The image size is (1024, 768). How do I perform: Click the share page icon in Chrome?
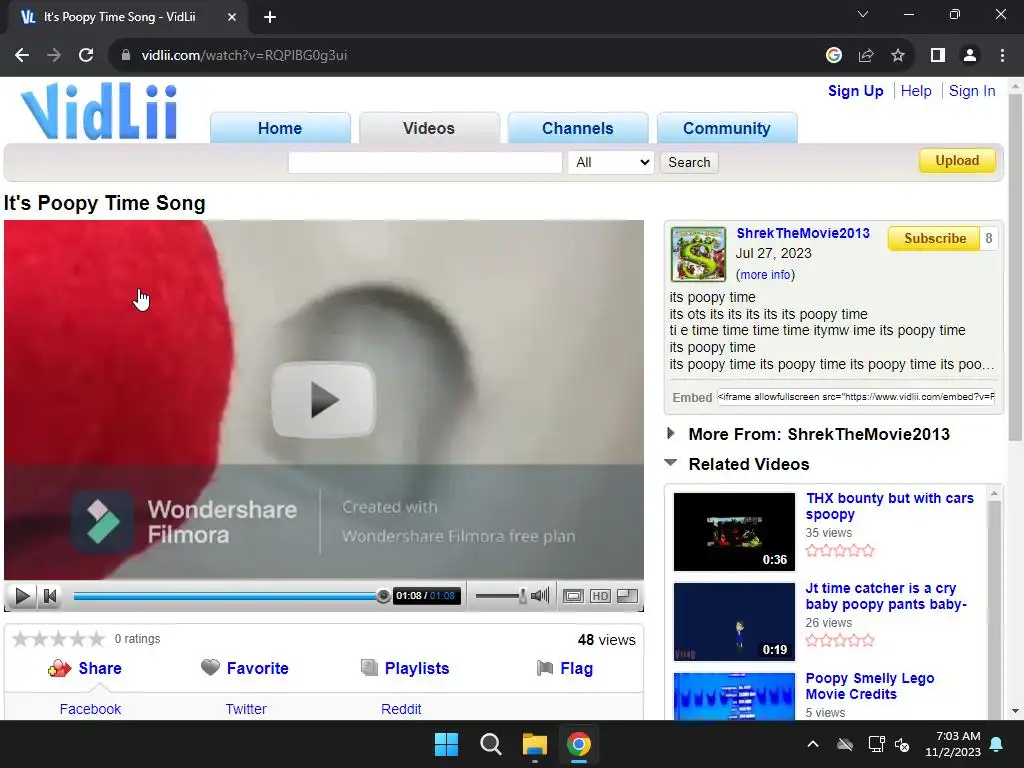866,56
